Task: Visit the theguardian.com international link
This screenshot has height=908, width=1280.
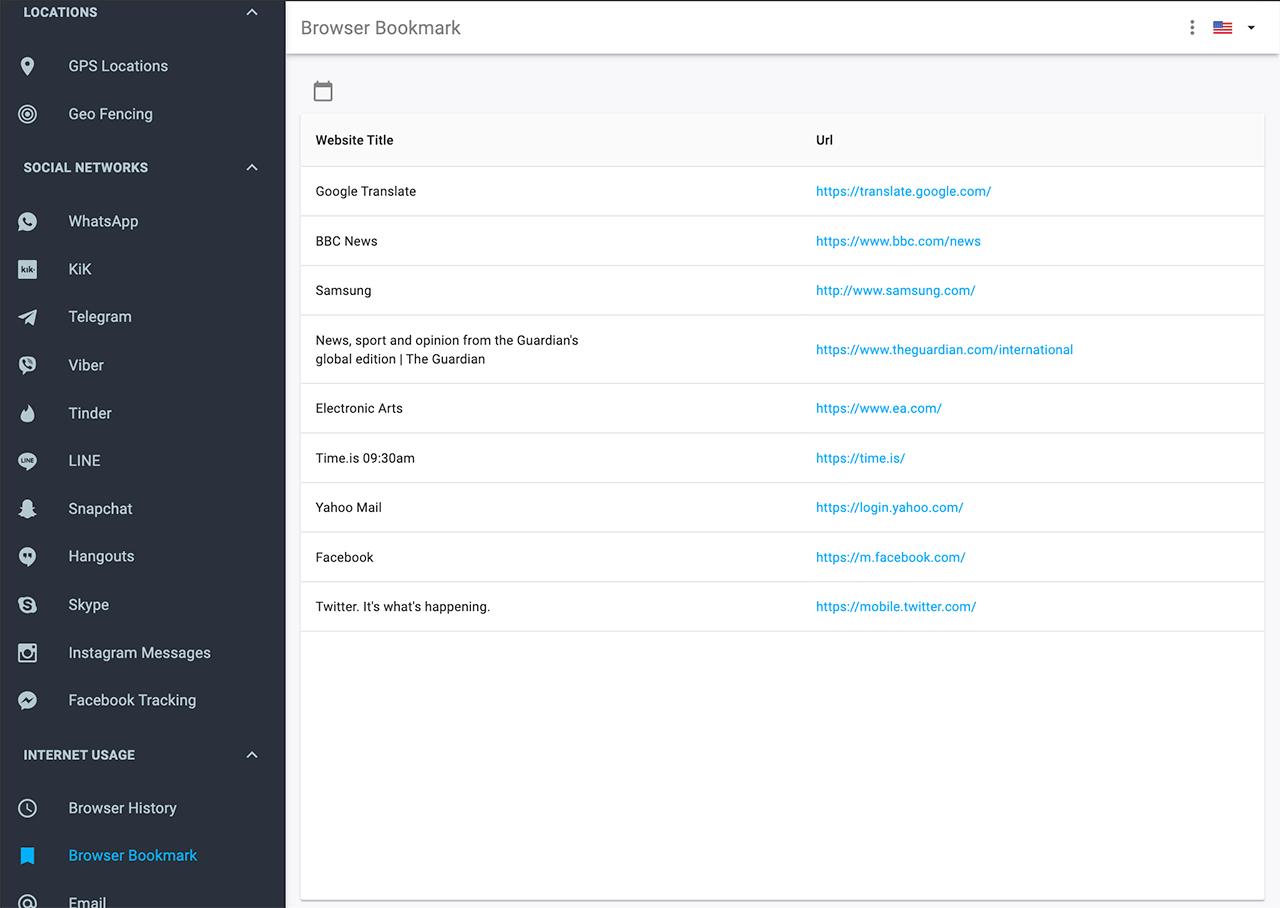Action: coord(944,350)
